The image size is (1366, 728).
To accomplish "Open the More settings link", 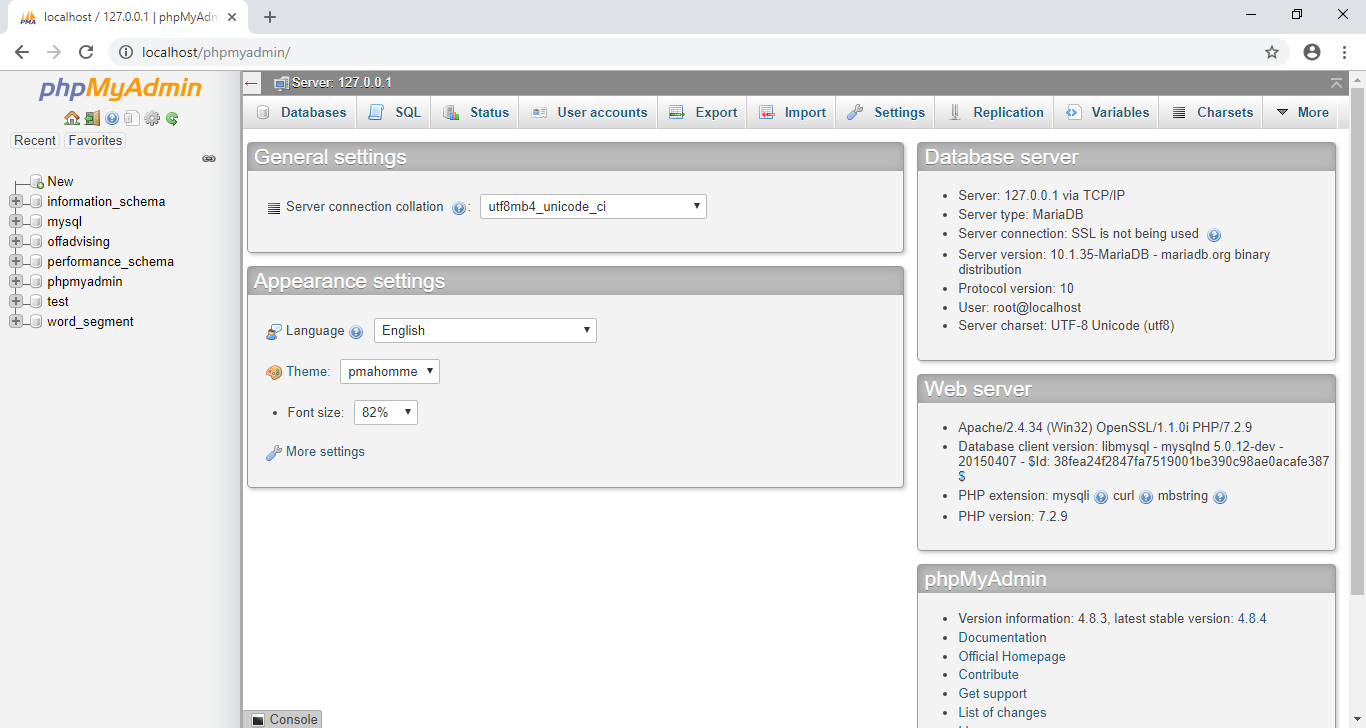I will (x=325, y=452).
